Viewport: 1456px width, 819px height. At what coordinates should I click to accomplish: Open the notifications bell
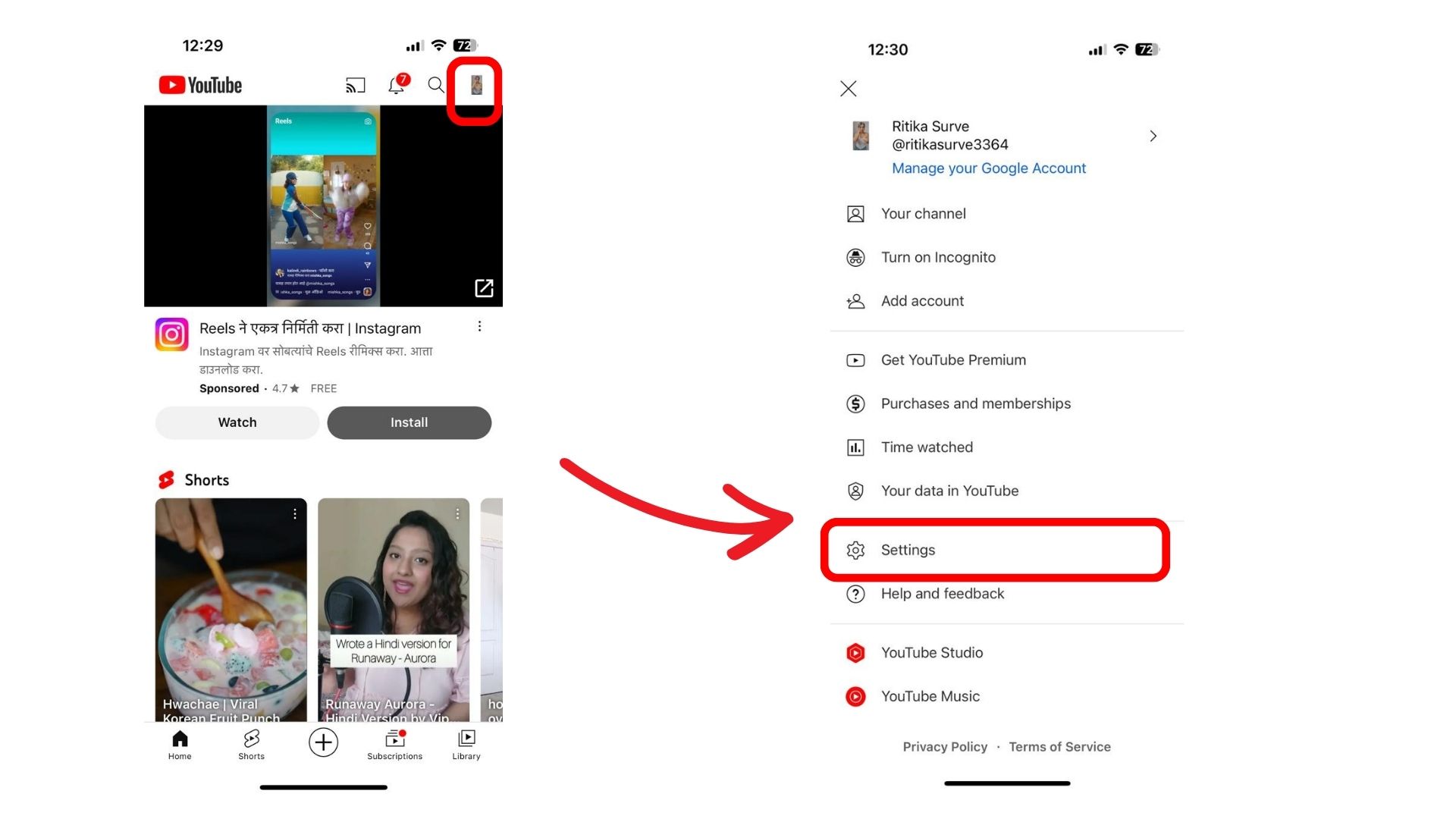pos(396,85)
